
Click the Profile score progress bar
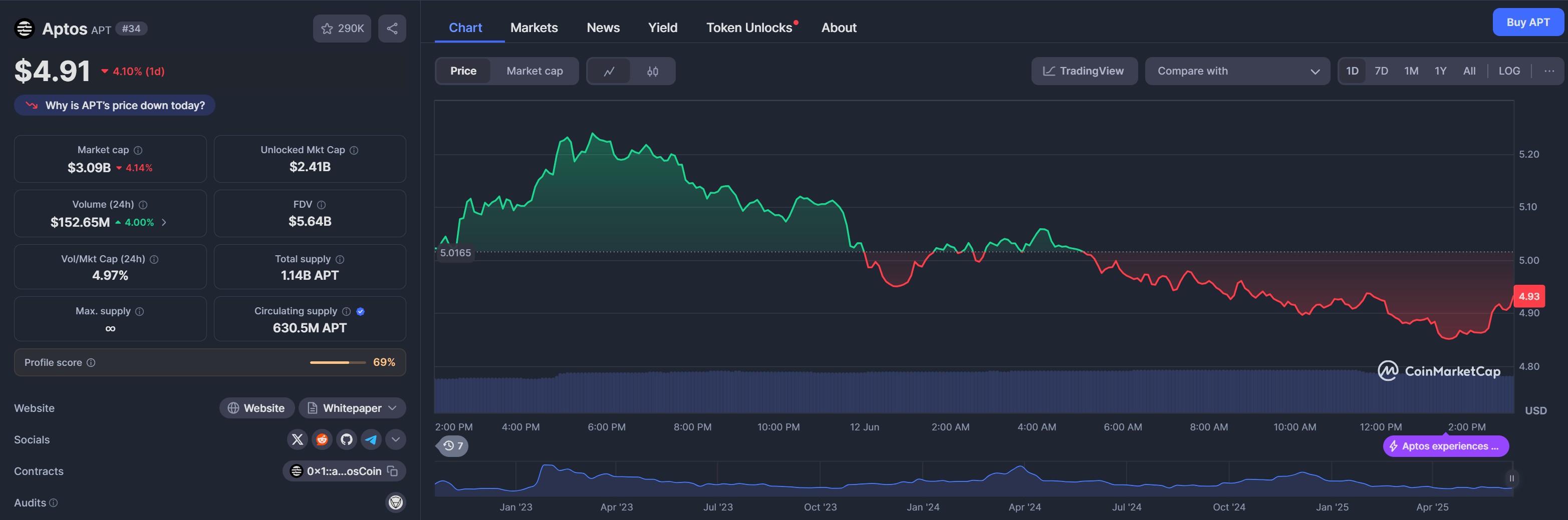(338, 362)
